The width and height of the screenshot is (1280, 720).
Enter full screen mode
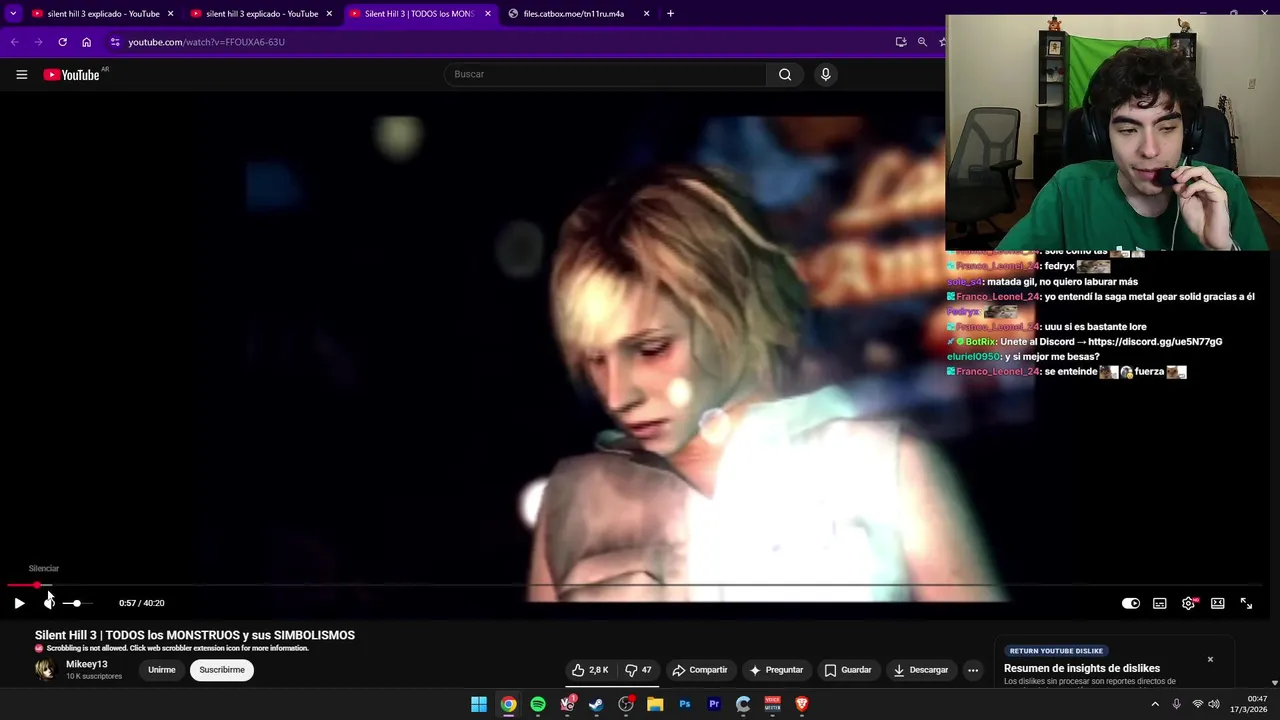[1246, 603]
